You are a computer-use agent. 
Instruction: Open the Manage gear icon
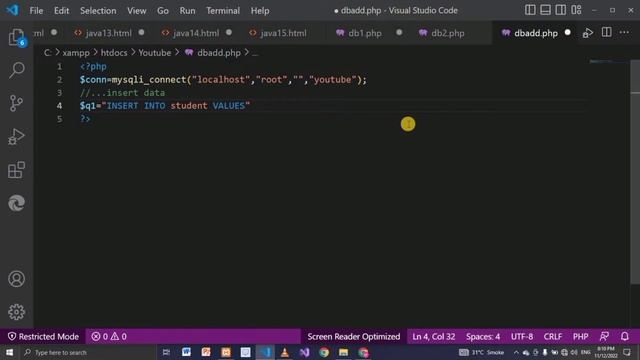(x=16, y=312)
